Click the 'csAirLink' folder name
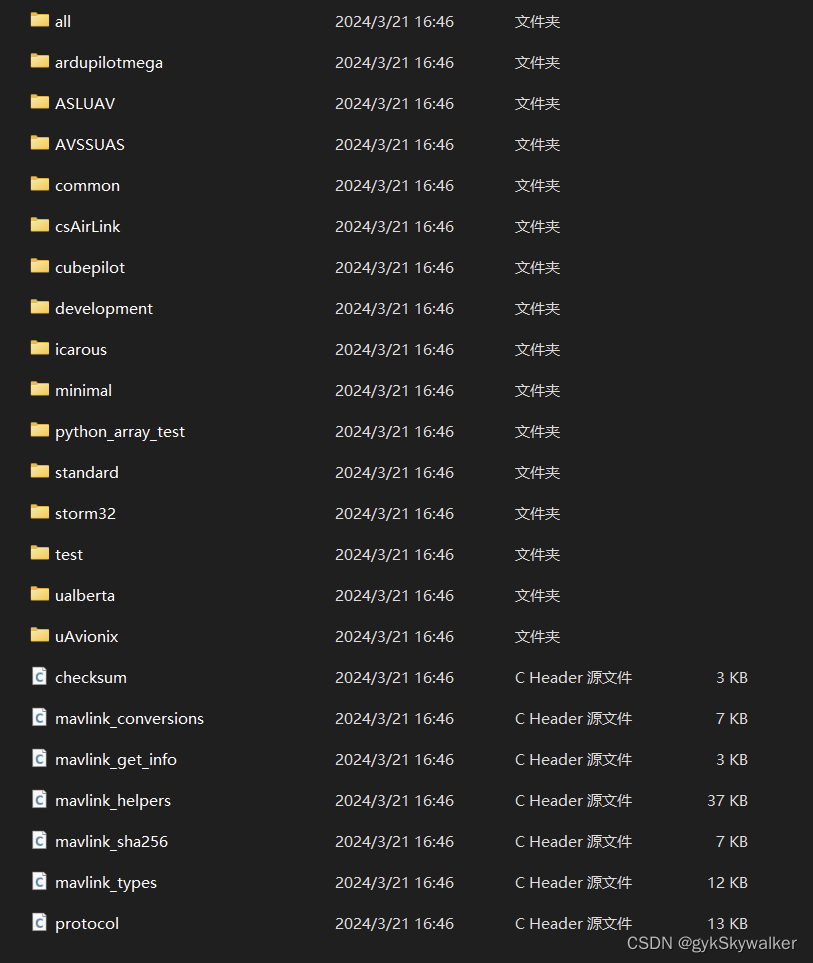The image size is (813, 963). (87, 227)
